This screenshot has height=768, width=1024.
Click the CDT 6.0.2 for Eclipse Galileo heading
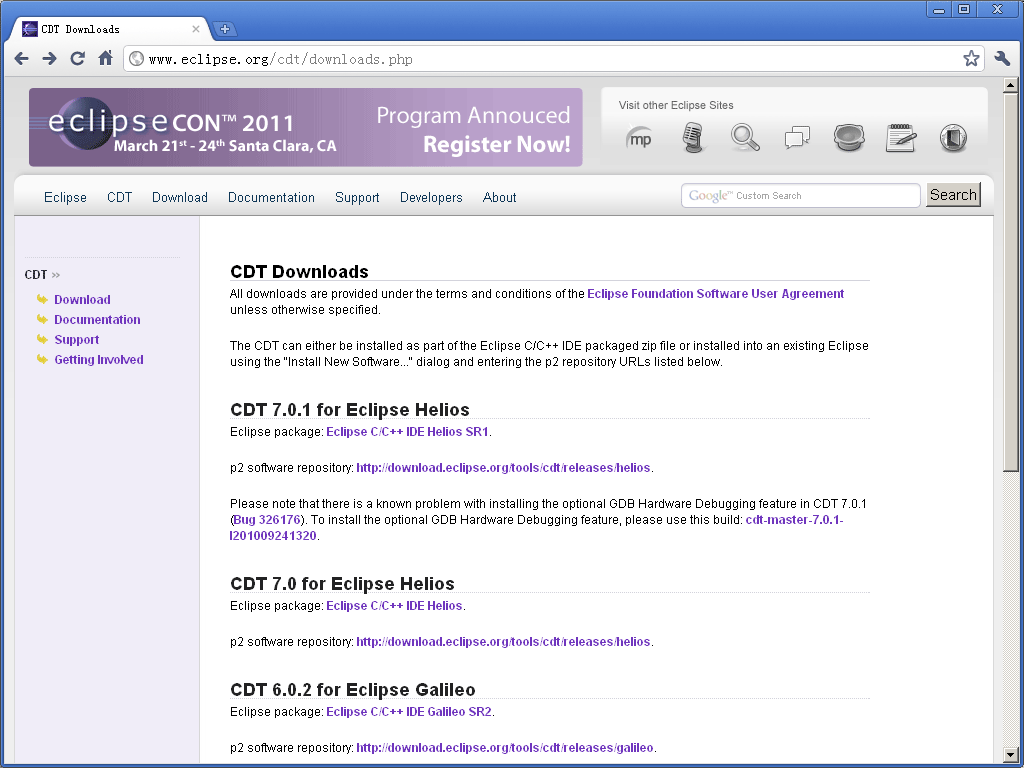353,690
